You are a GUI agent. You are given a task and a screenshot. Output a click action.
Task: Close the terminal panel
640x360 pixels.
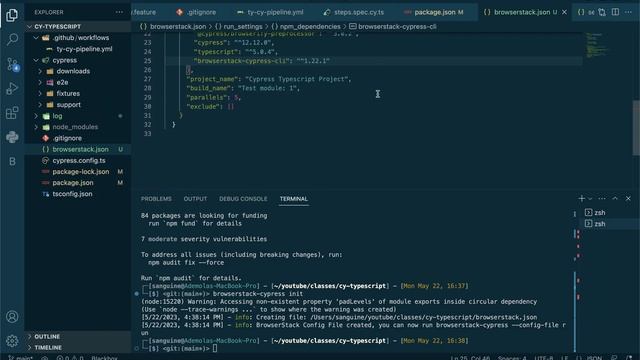628,199
